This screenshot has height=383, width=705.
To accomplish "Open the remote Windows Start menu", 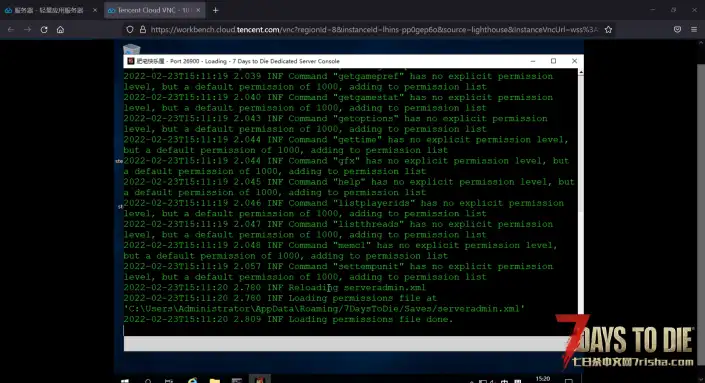I will (125, 380).
